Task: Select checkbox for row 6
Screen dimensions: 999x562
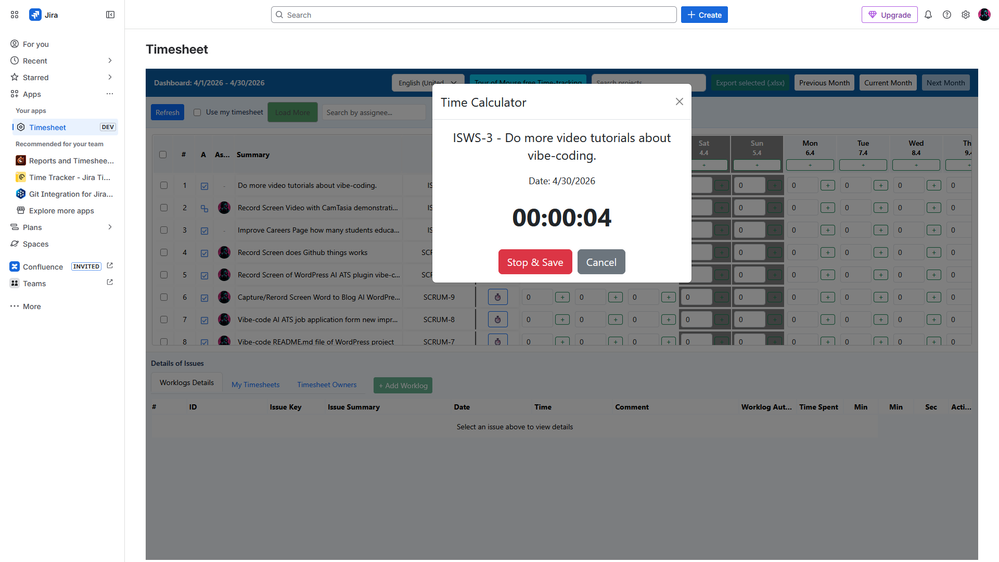Action: click(x=164, y=297)
